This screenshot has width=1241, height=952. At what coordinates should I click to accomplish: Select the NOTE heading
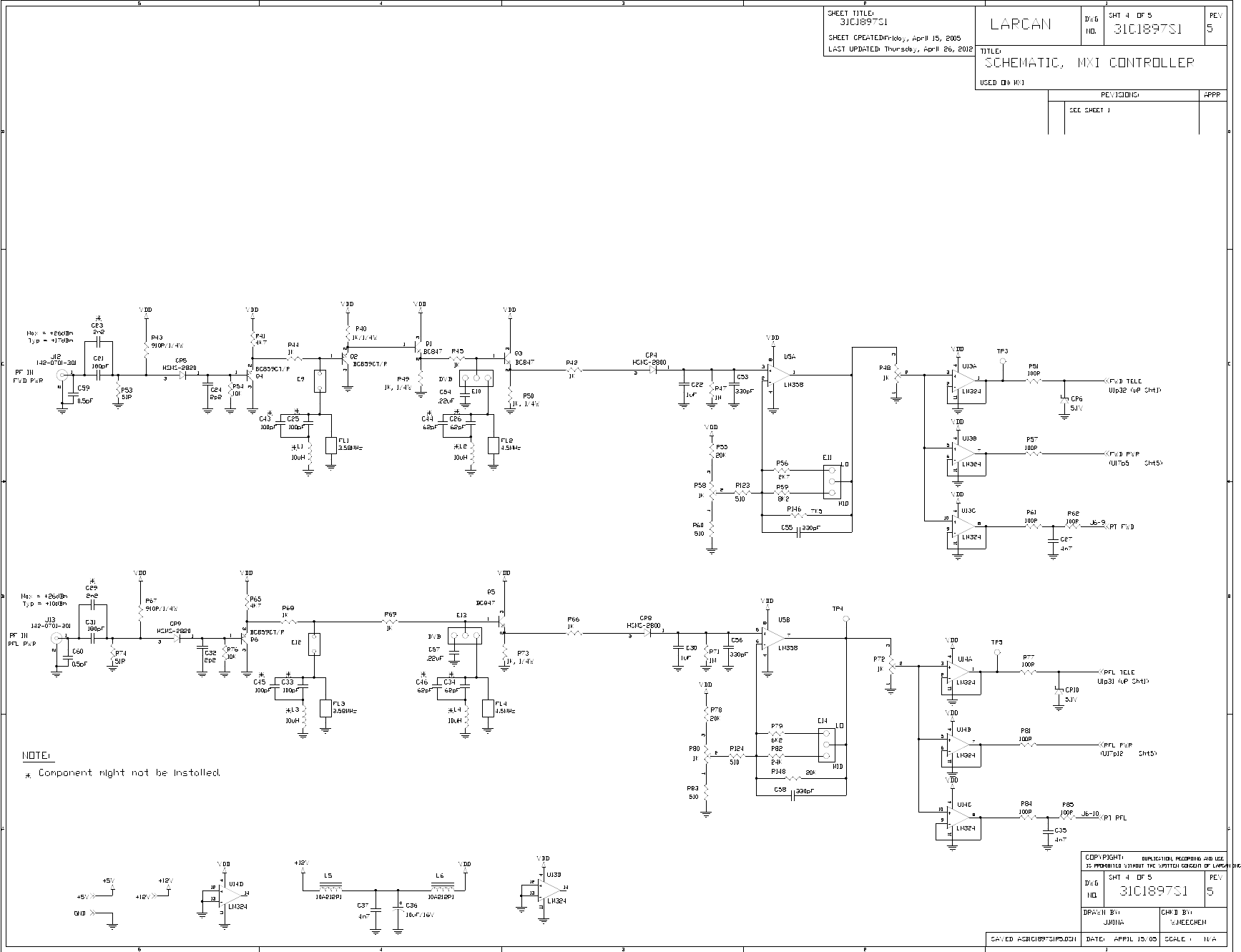tap(36, 756)
